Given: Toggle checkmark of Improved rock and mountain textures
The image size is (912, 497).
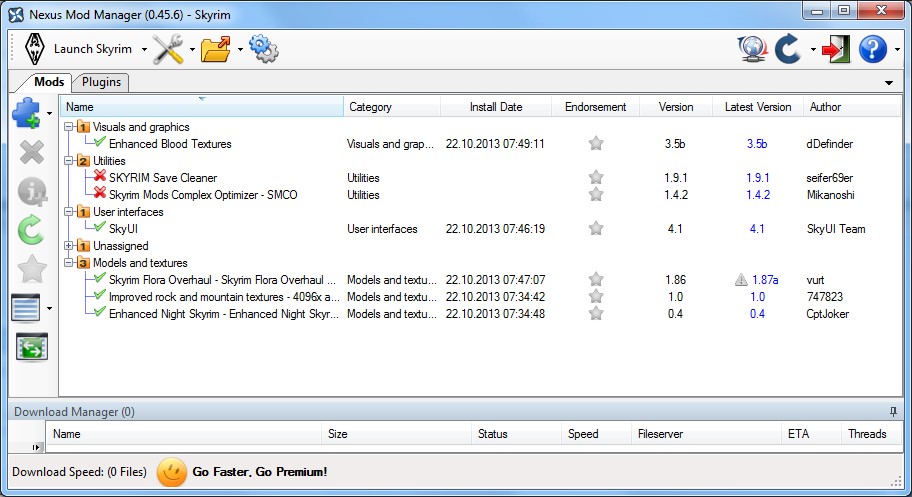Looking at the screenshot, I should (x=100, y=294).
